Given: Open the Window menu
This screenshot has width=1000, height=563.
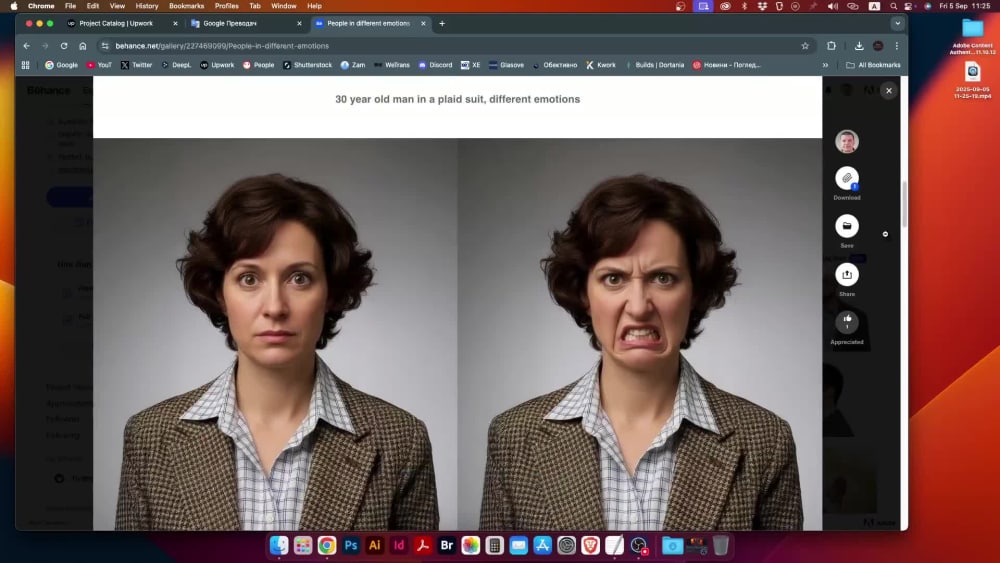Looking at the screenshot, I should pyautogui.click(x=284, y=6).
